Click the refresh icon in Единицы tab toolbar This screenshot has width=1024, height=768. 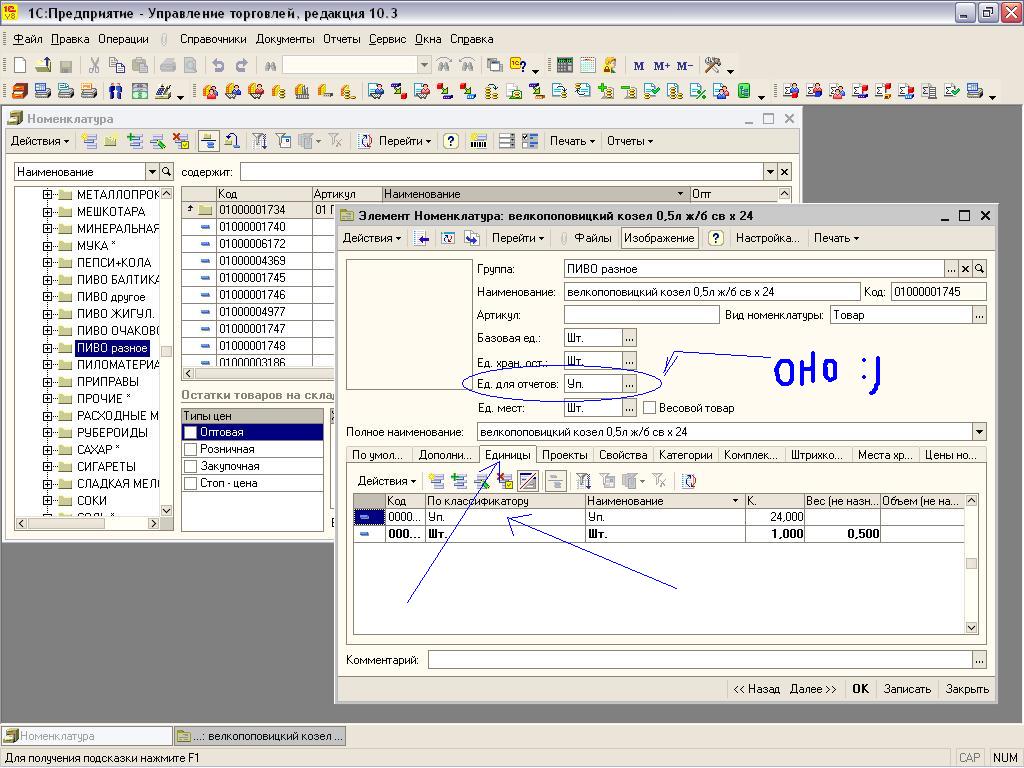(x=689, y=481)
